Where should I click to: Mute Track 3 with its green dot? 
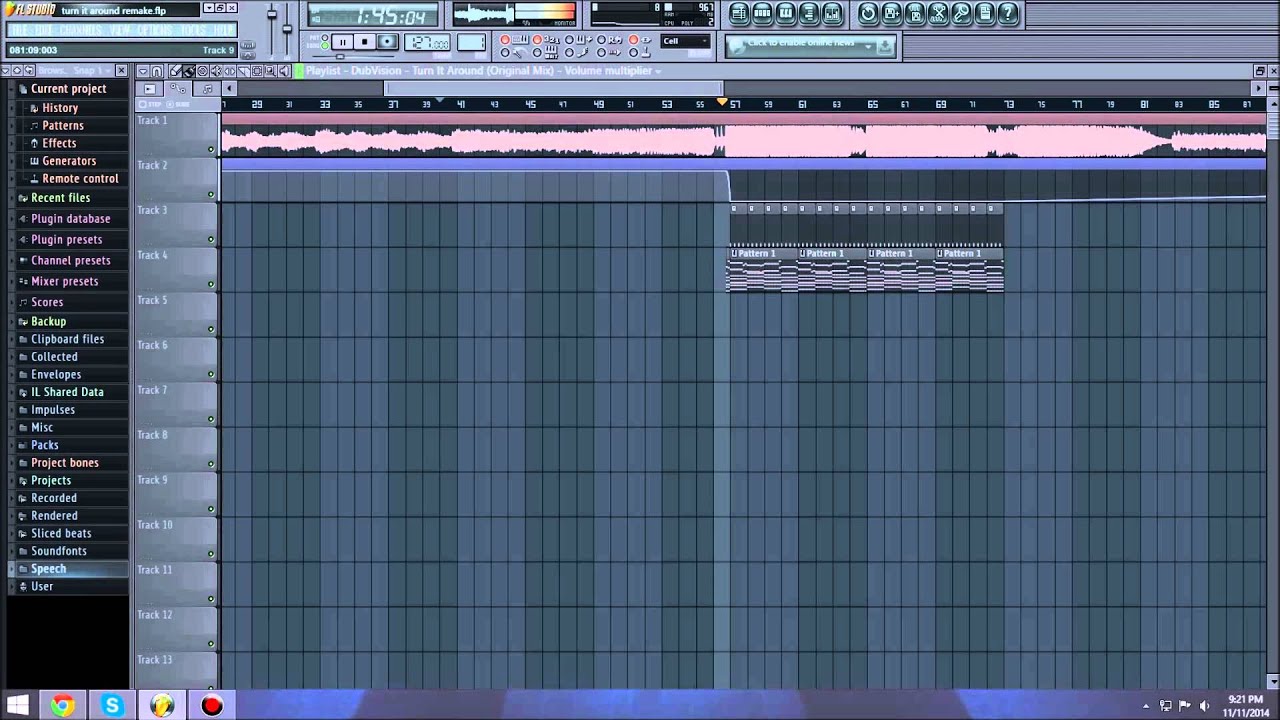tap(211, 239)
